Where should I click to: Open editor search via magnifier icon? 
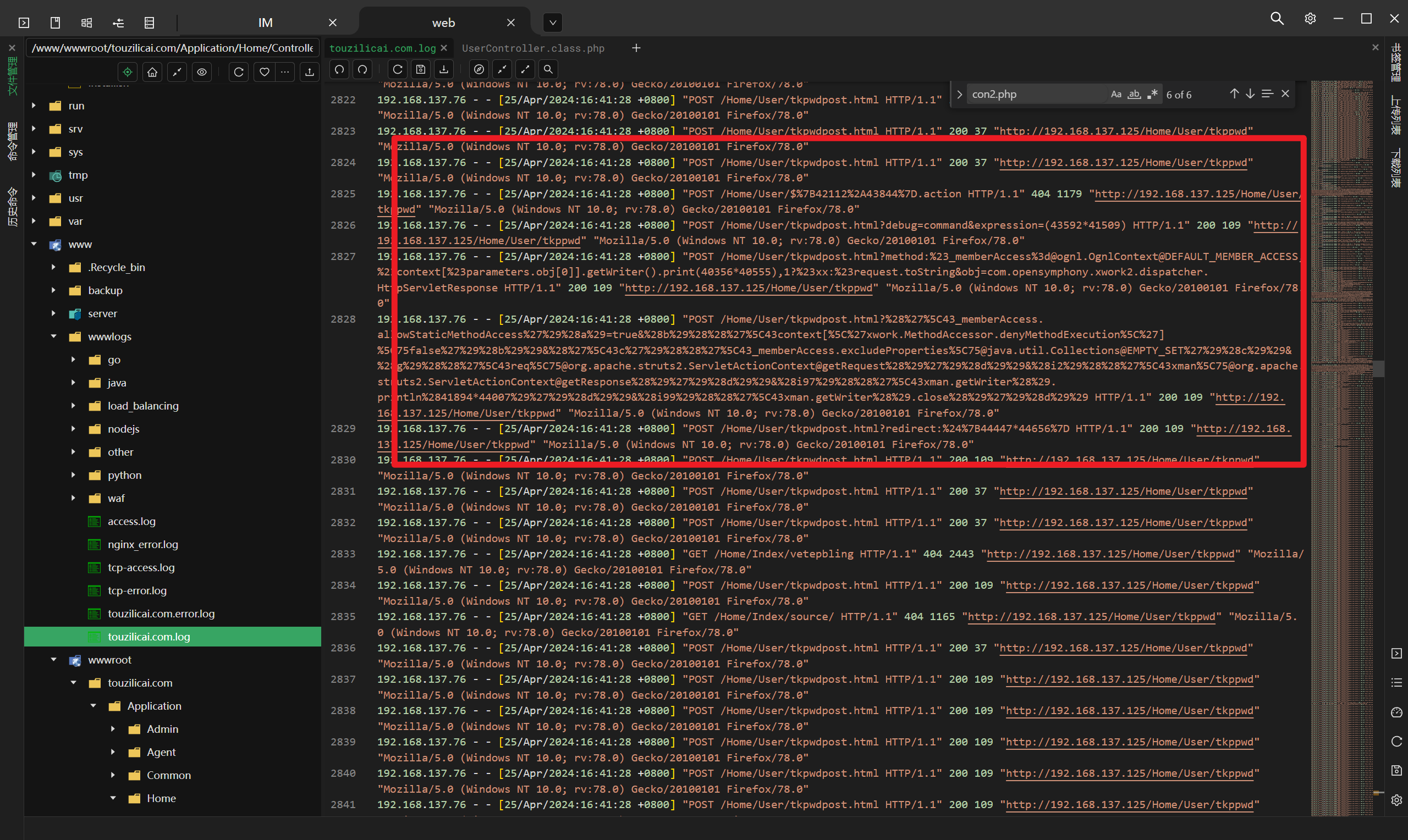(548, 69)
